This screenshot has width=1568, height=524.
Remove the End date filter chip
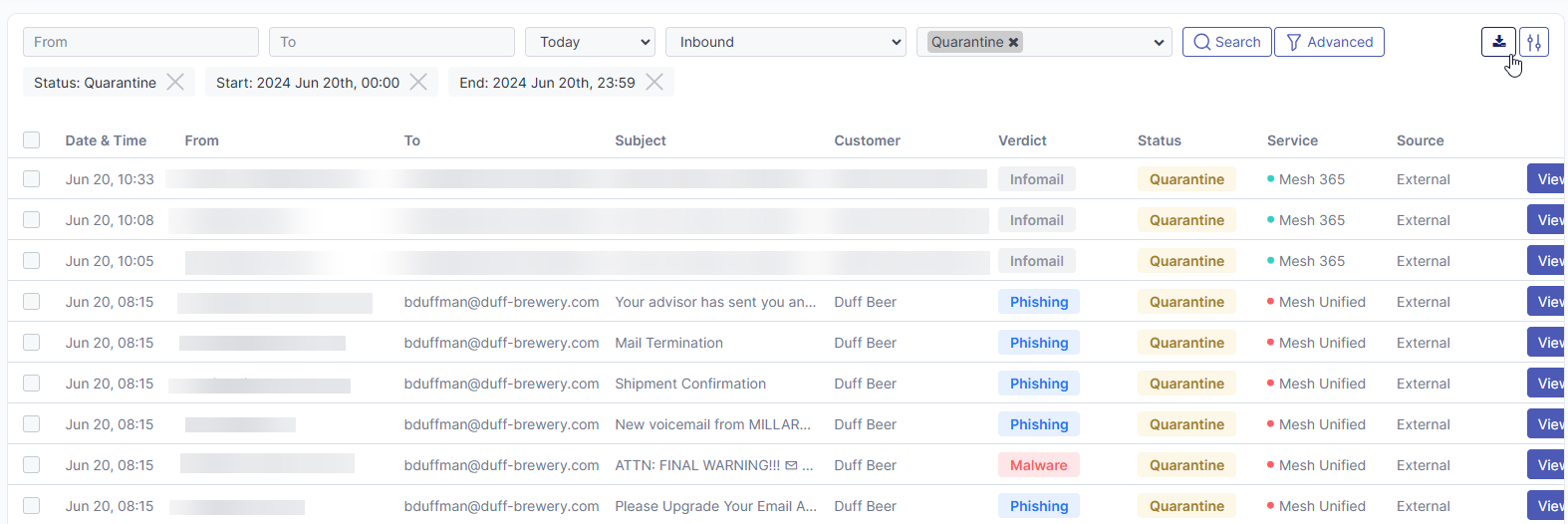[x=654, y=82]
